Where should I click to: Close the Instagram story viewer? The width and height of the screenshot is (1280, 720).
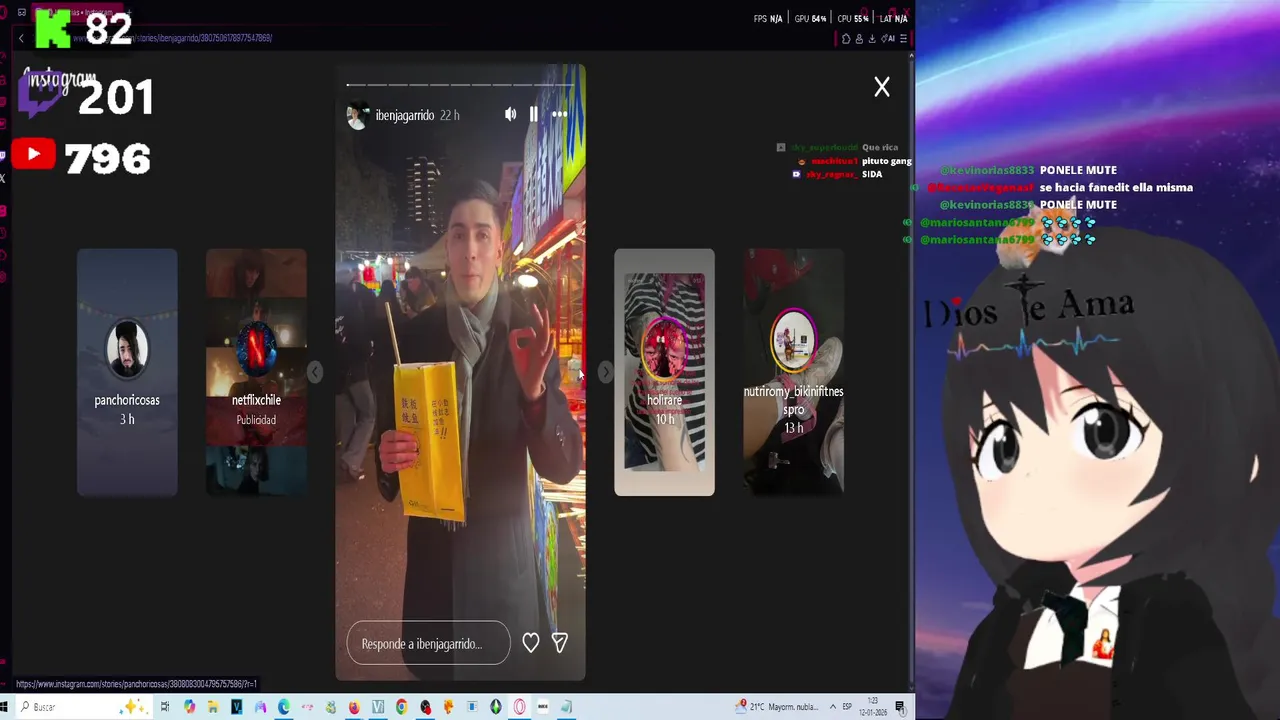882,87
